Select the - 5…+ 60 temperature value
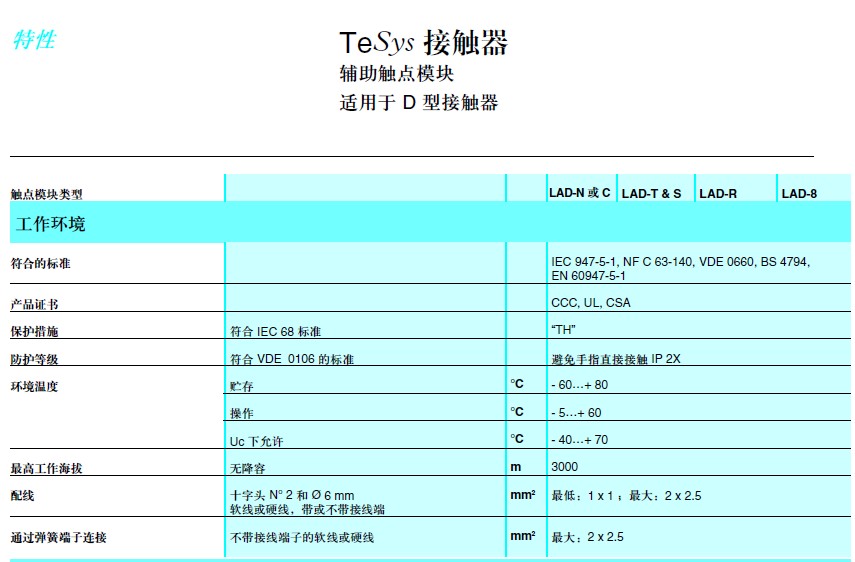 [576, 413]
